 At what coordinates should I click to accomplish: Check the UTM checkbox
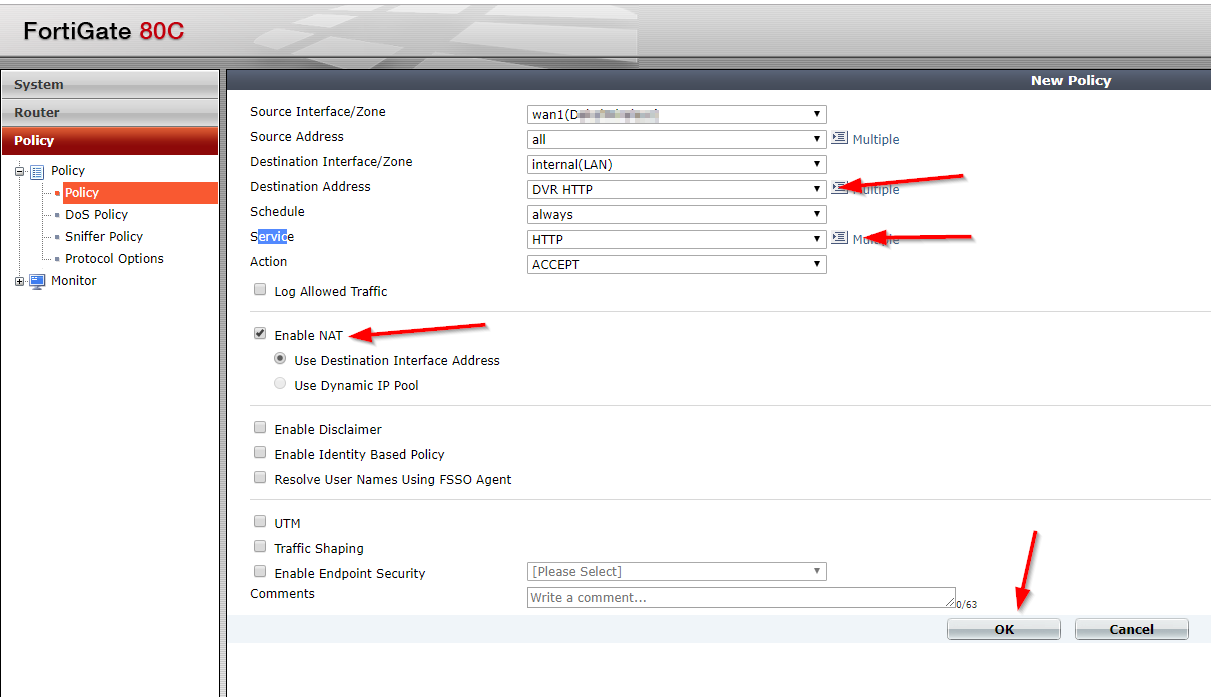260,521
